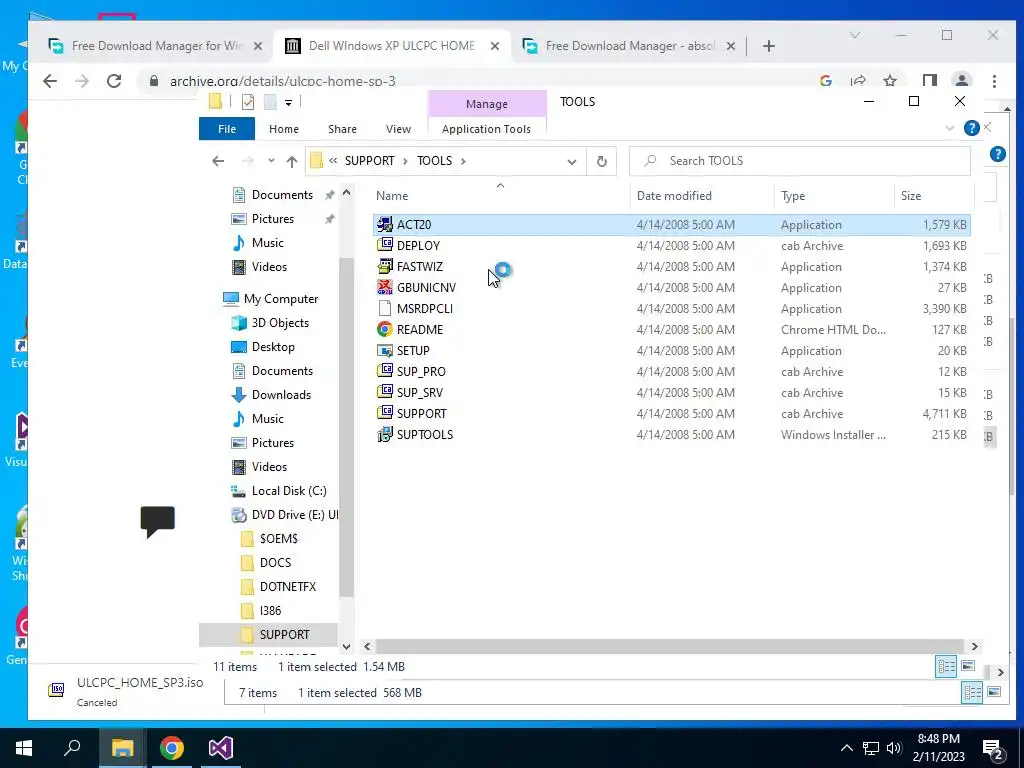1024x768 pixels.
Task: Open ULCPC_HOME_SP3.iso download item
Action: (x=125, y=690)
